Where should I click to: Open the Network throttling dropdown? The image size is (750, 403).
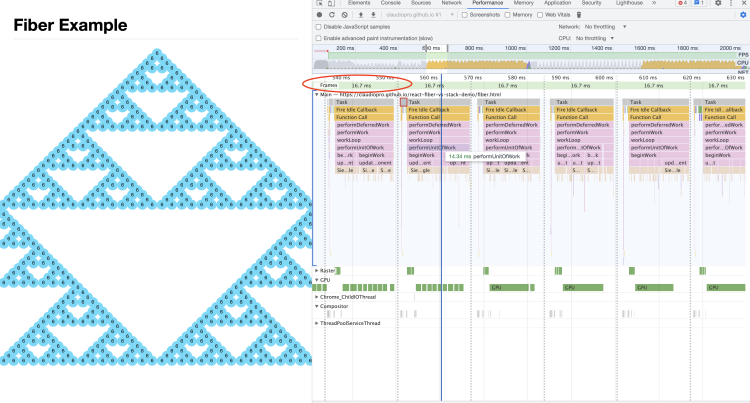606,27
